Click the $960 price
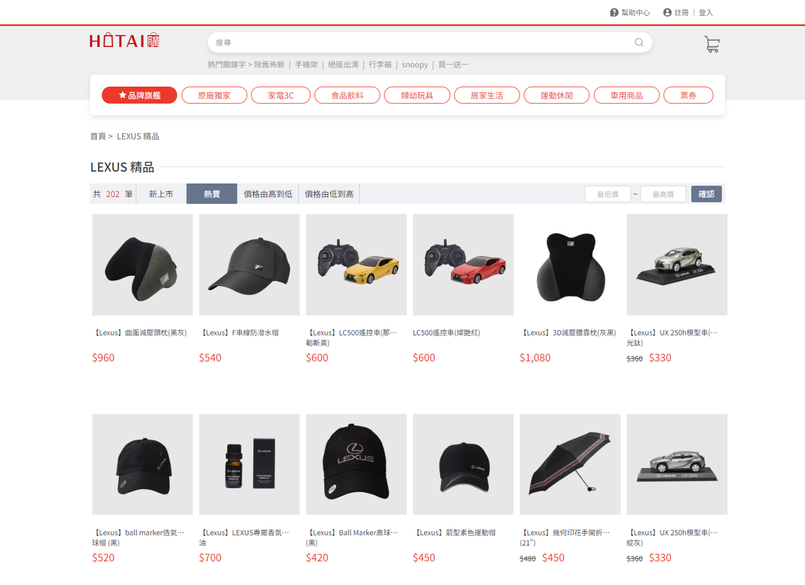805x585 pixels. coord(103,358)
